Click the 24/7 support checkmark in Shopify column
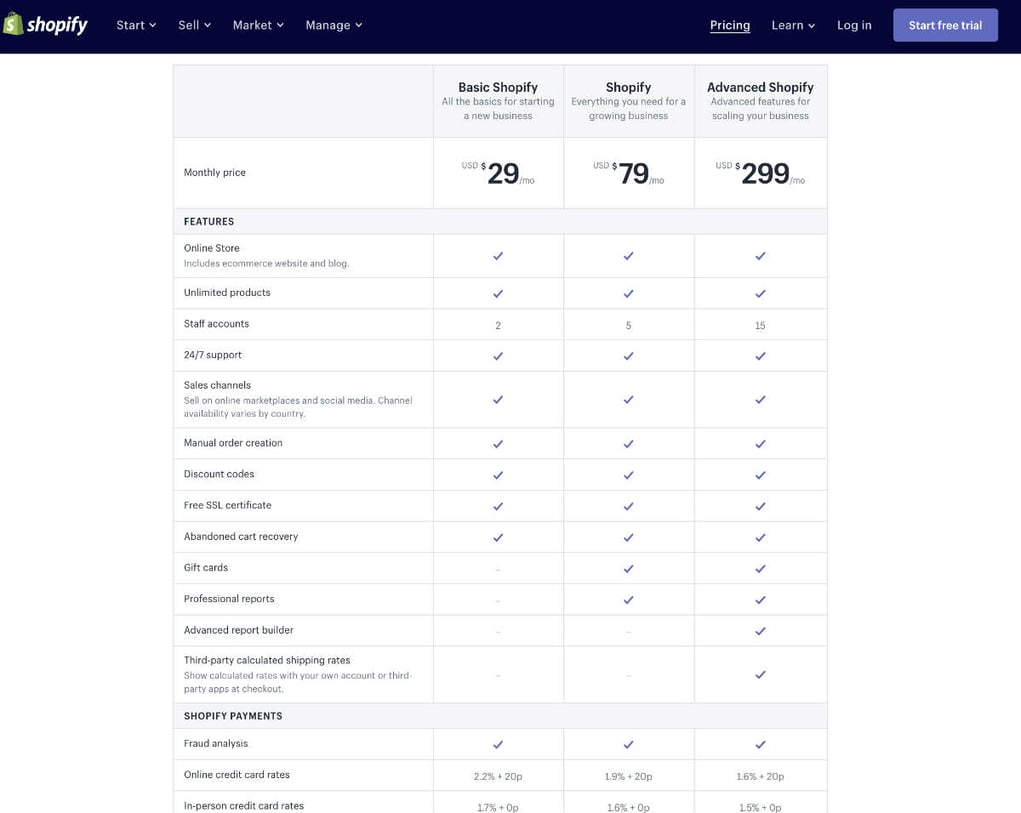Screen dimensions: 1021x813 [628, 355]
